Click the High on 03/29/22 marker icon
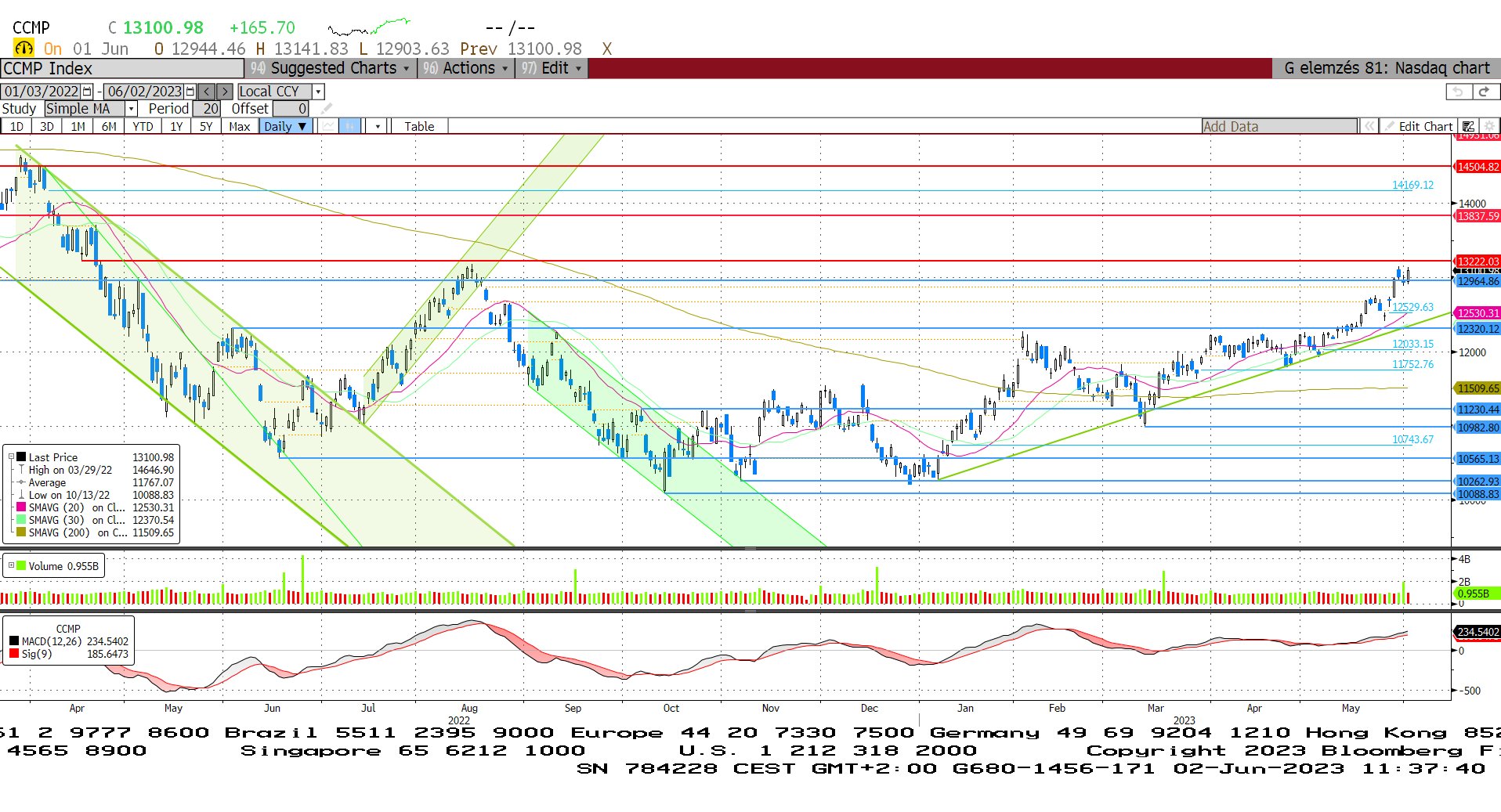Image resolution: width=1501 pixels, height=812 pixels. pos(21,470)
